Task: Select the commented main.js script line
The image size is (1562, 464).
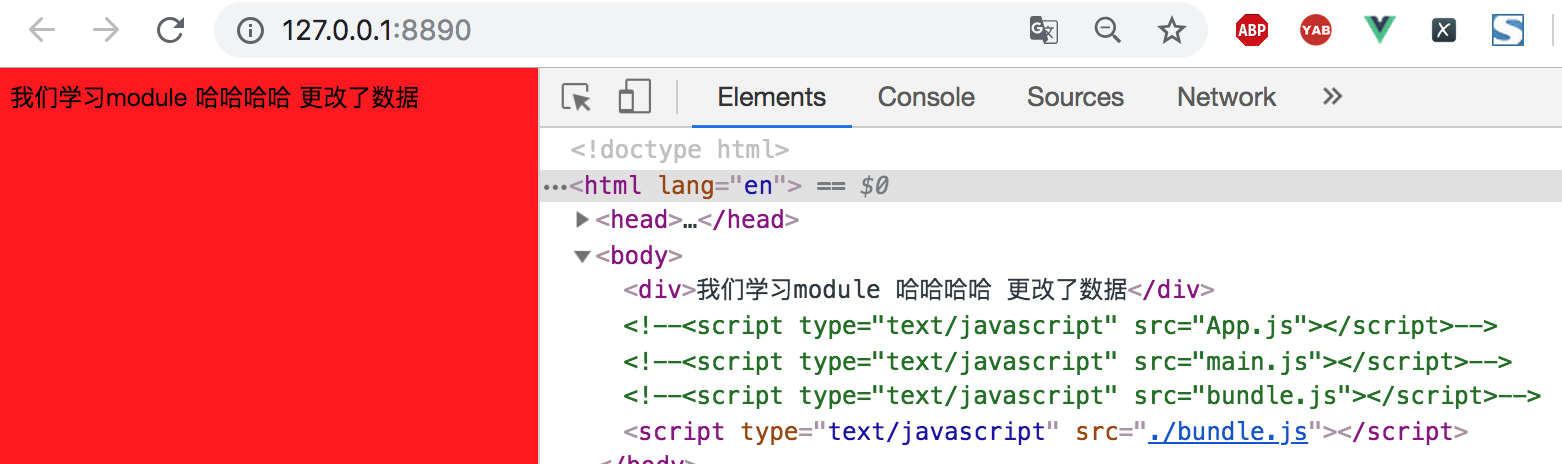Action: tap(1067, 362)
